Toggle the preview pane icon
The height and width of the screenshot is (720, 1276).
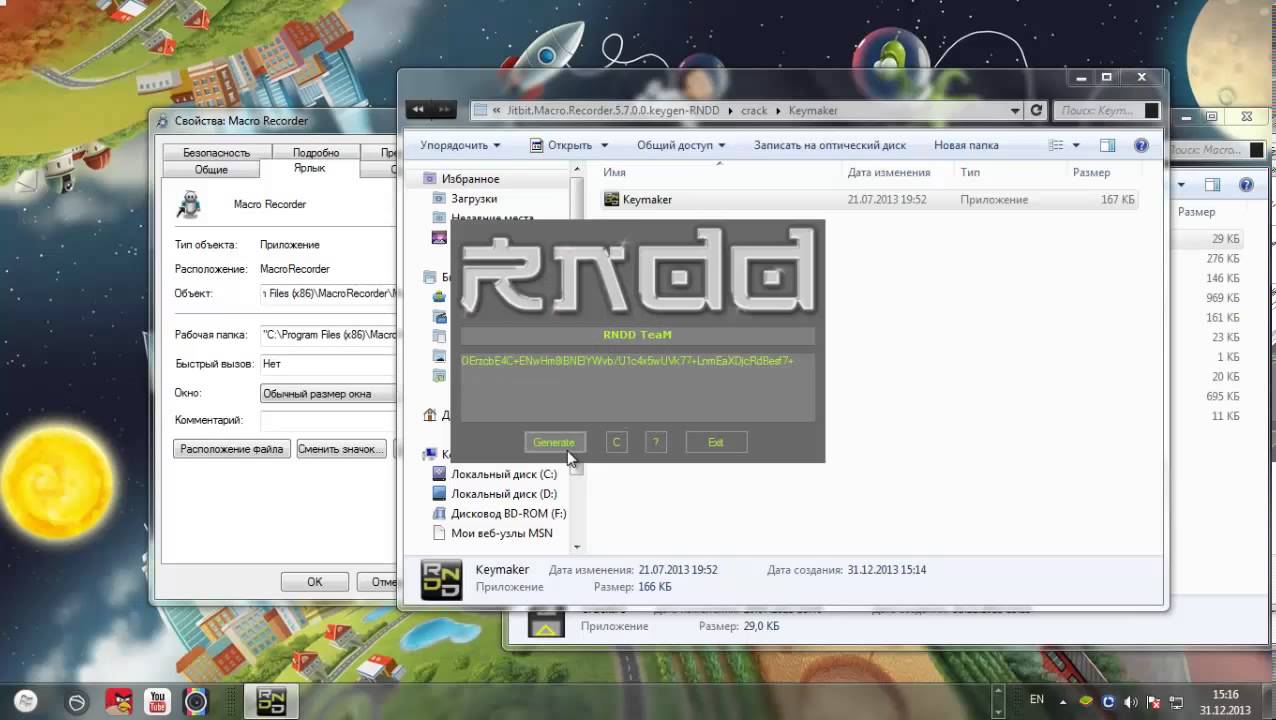(x=1107, y=145)
